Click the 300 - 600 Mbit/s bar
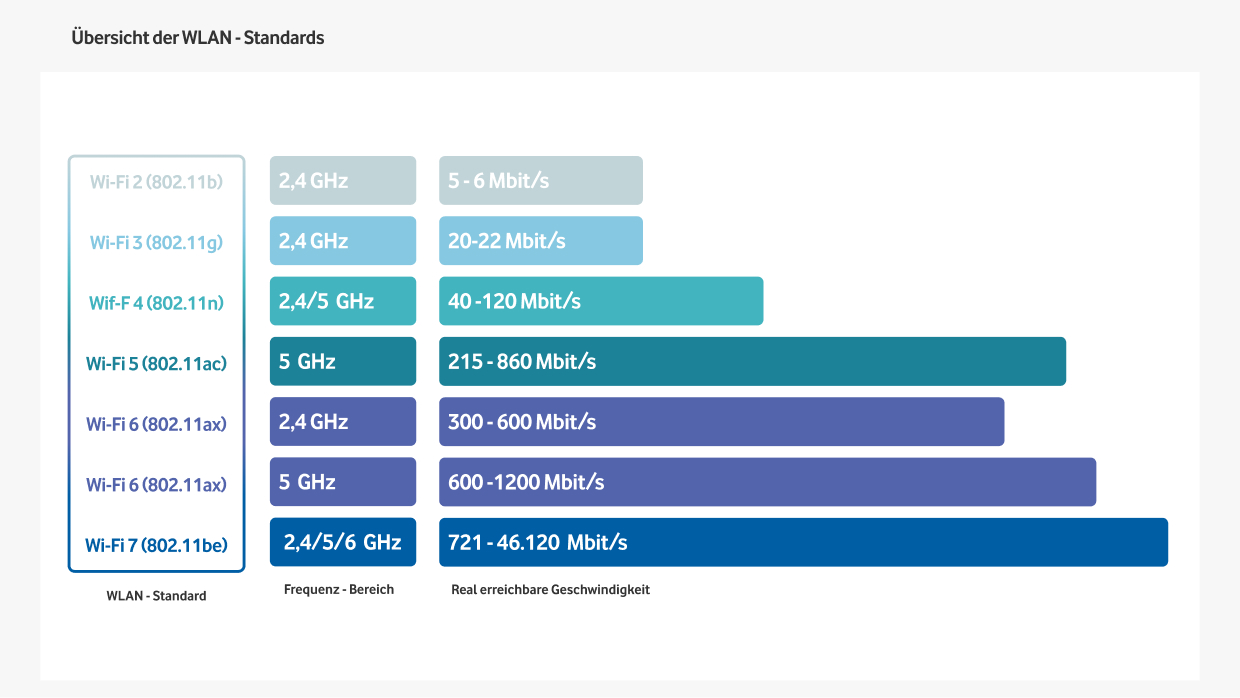The height and width of the screenshot is (698, 1240). 721,422
